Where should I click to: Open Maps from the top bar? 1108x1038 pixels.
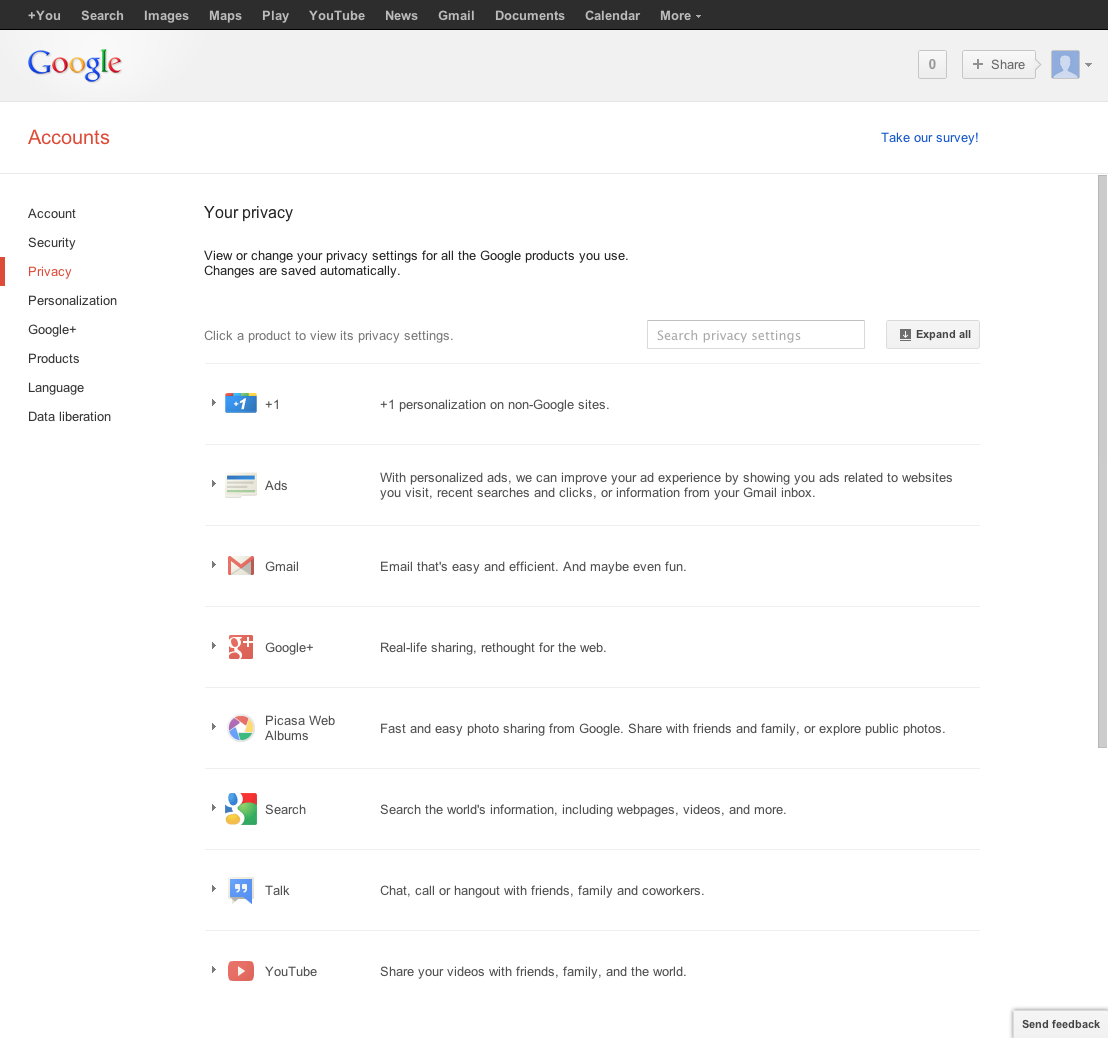coord(225,16)
